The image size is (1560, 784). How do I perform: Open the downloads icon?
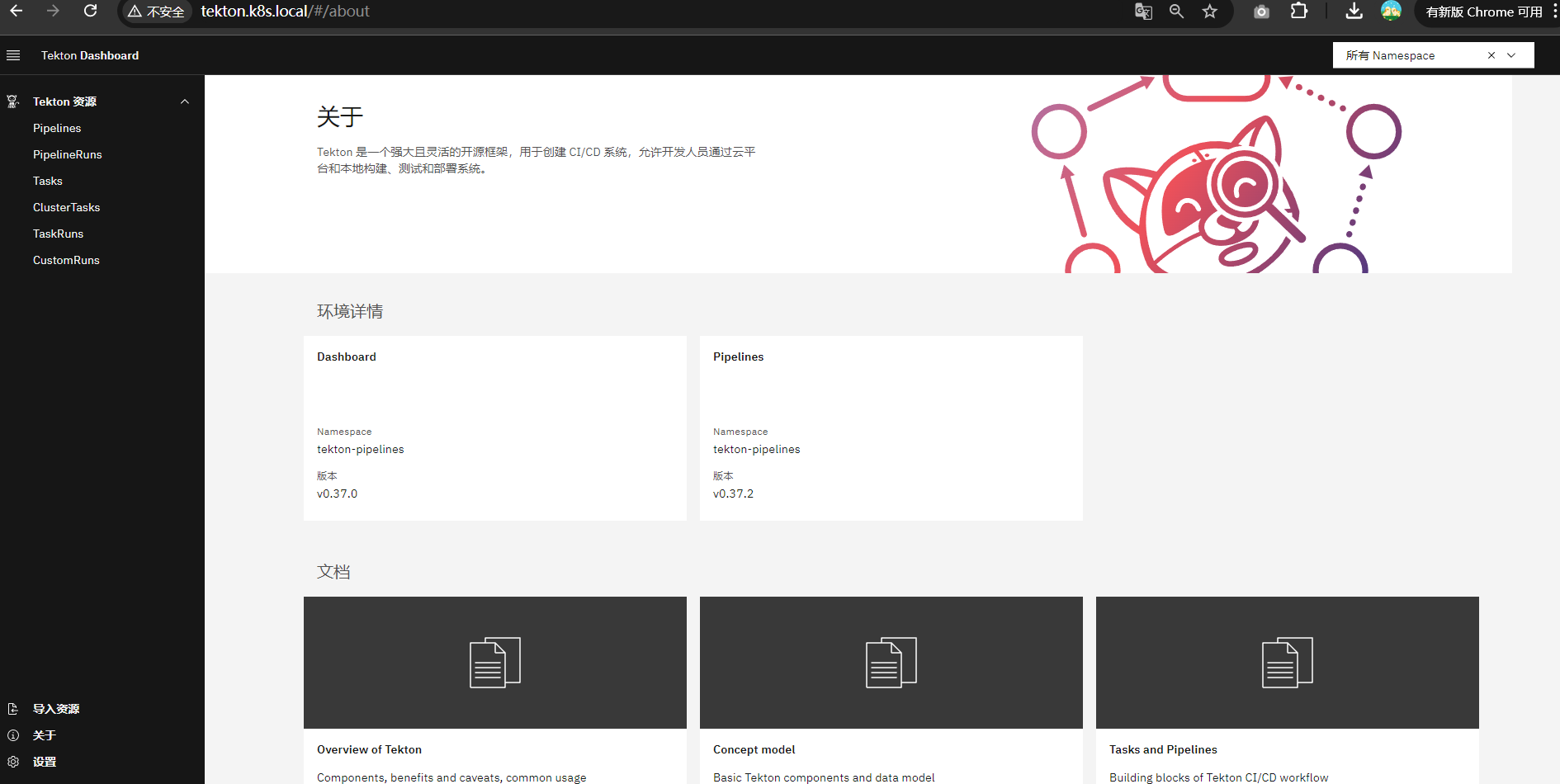[1354, 12]
